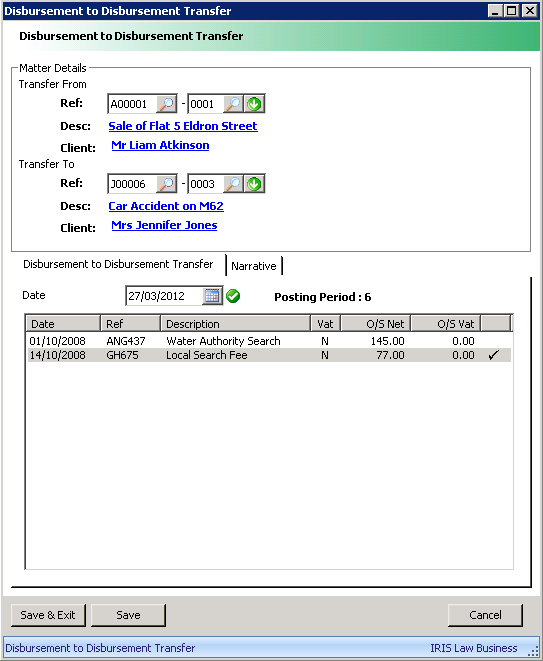Click the Save button
Image resolution: width=543 pixels, height=661 pixels.
(128, 615)
